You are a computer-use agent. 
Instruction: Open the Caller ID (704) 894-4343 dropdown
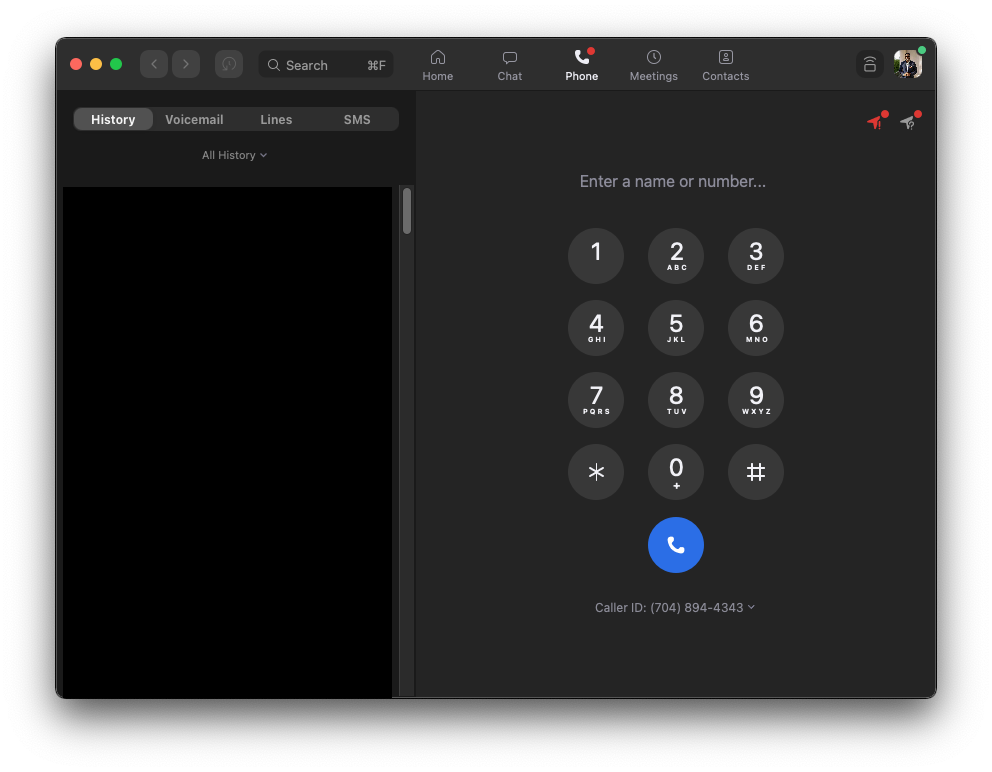pos(675,607)
